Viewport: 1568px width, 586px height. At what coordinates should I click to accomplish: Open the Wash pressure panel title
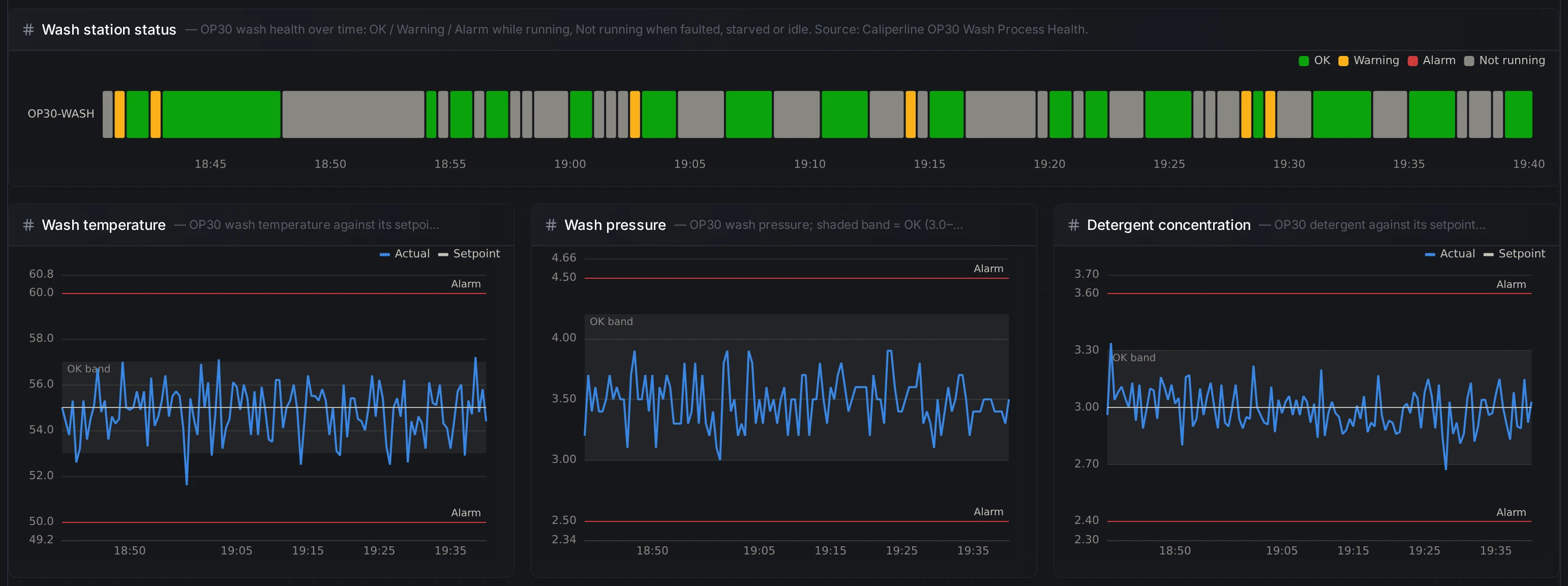click(x=615, y=225)
